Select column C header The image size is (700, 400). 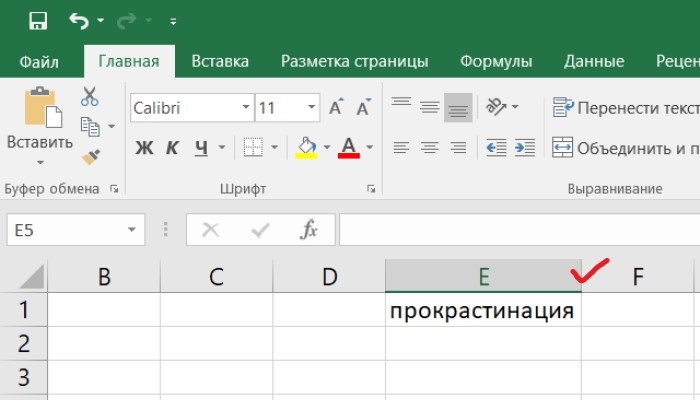click(x=217, y=276)
